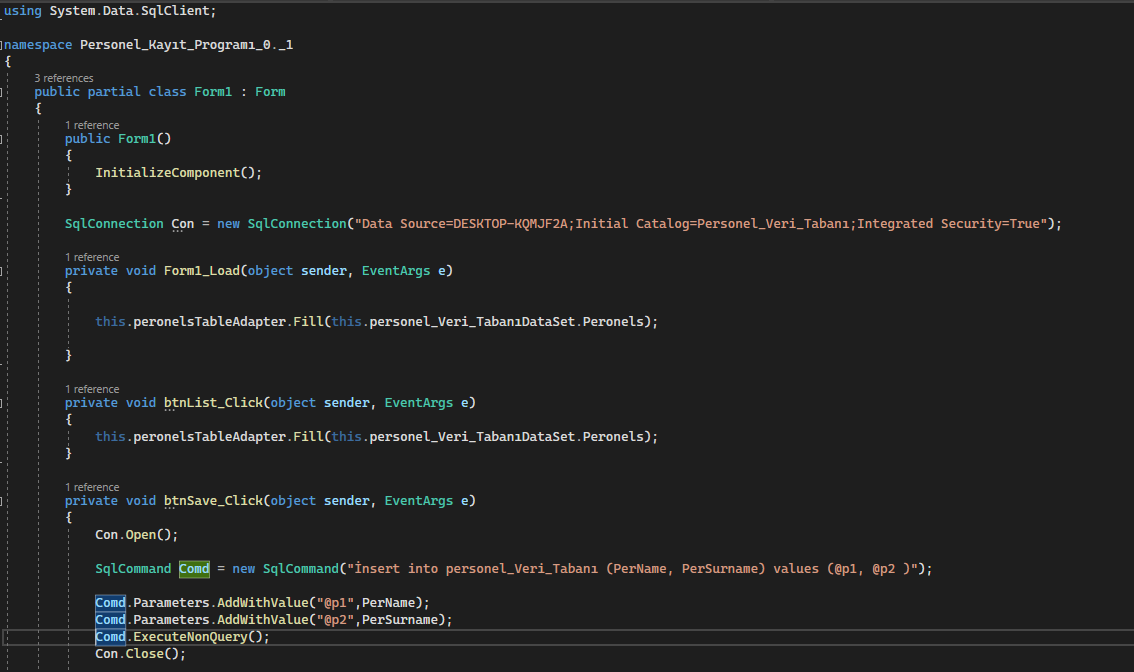Open '1 reference' lens above Form1_Load method
The height and width of the screenshot is (672, 1134).
point(92,258)
